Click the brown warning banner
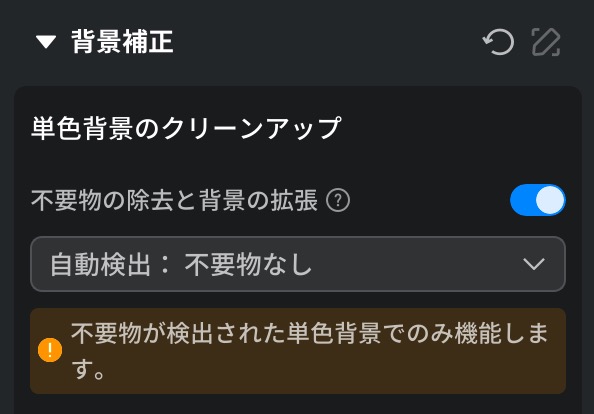The height and width of the screenshot is (414, 594). coord(298,351)
